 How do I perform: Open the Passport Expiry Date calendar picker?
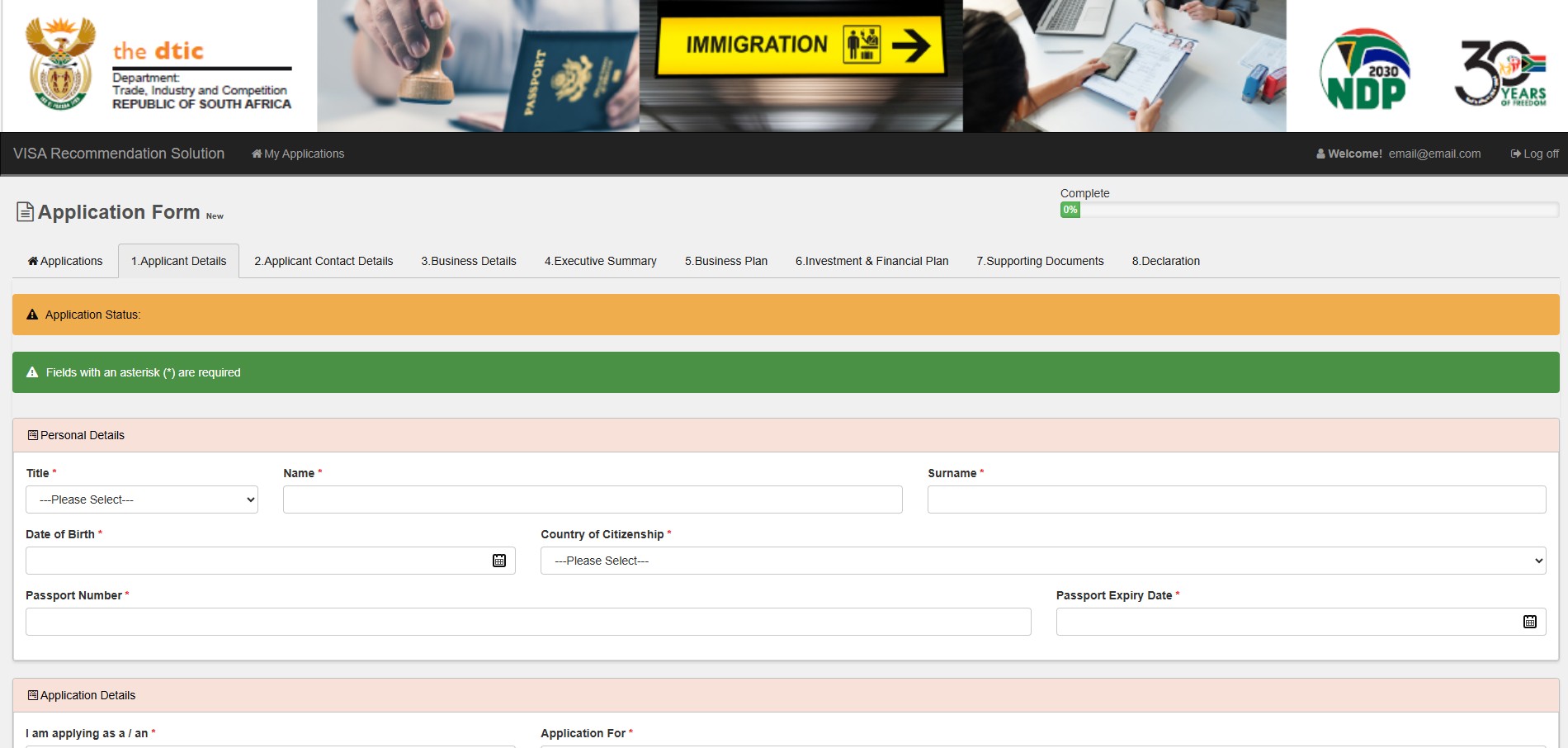(1530, 622)
